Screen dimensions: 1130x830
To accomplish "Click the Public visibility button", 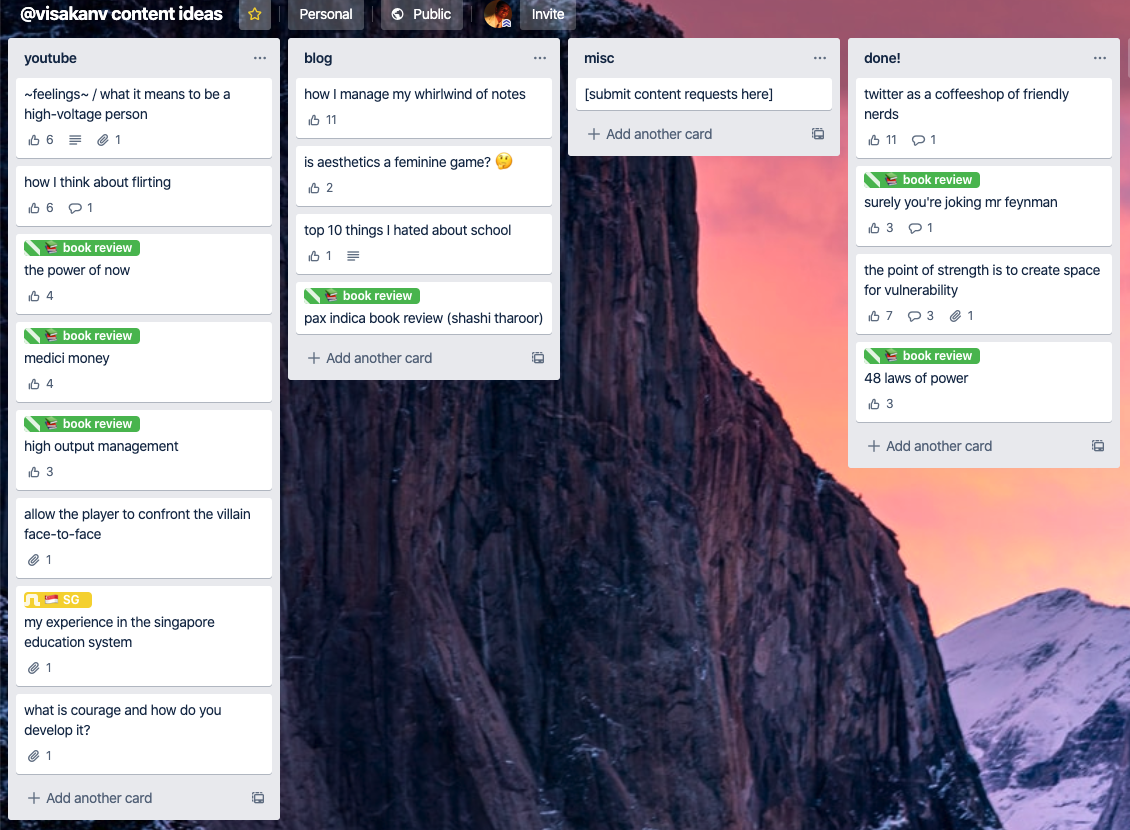I will click(421, 14).
